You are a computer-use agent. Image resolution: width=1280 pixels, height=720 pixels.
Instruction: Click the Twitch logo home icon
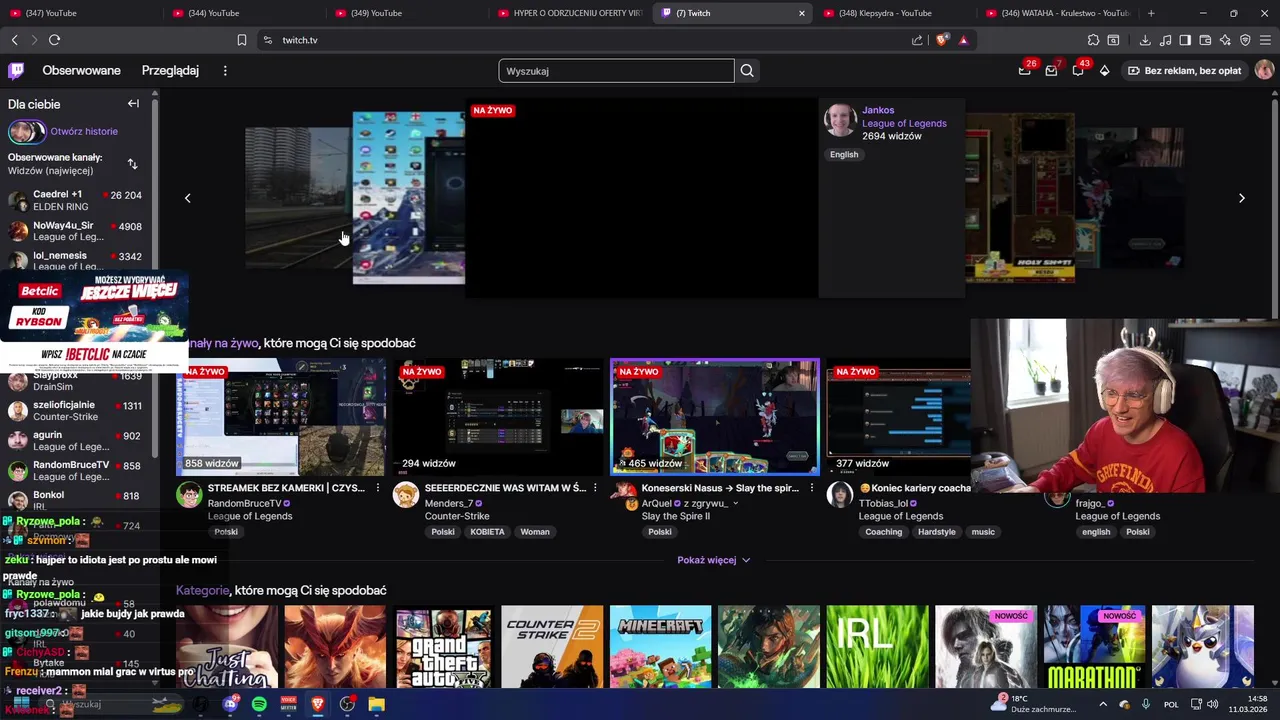click(16, 71)
